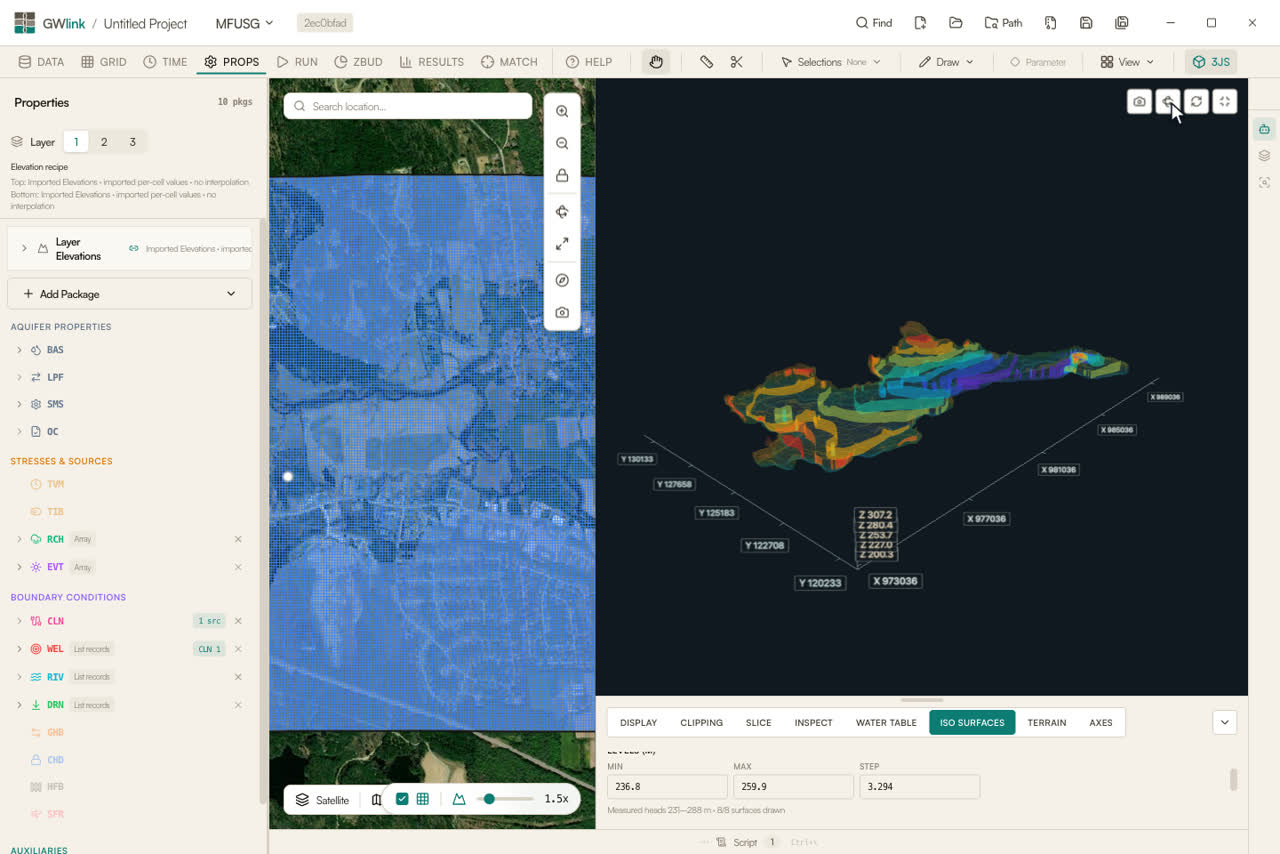
Task: Zoom in on the map
Action: 562,112
